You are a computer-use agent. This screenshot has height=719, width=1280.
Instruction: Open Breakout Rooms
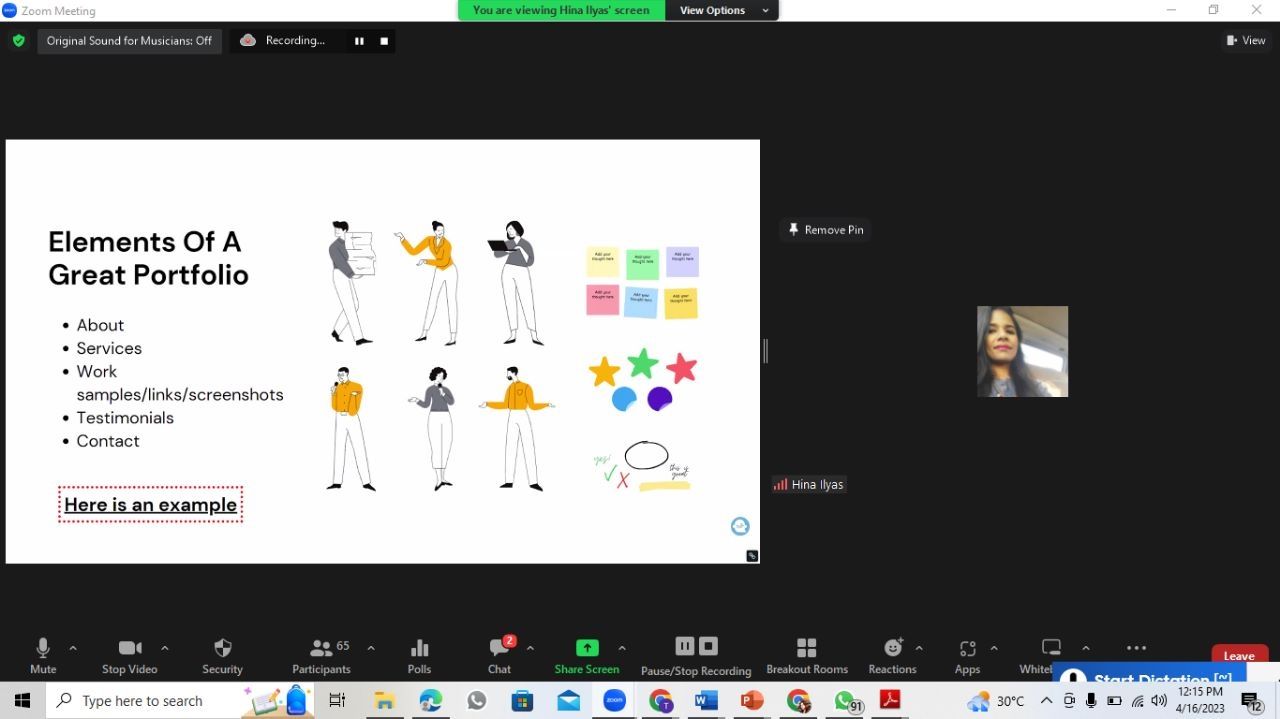(806, 655)
